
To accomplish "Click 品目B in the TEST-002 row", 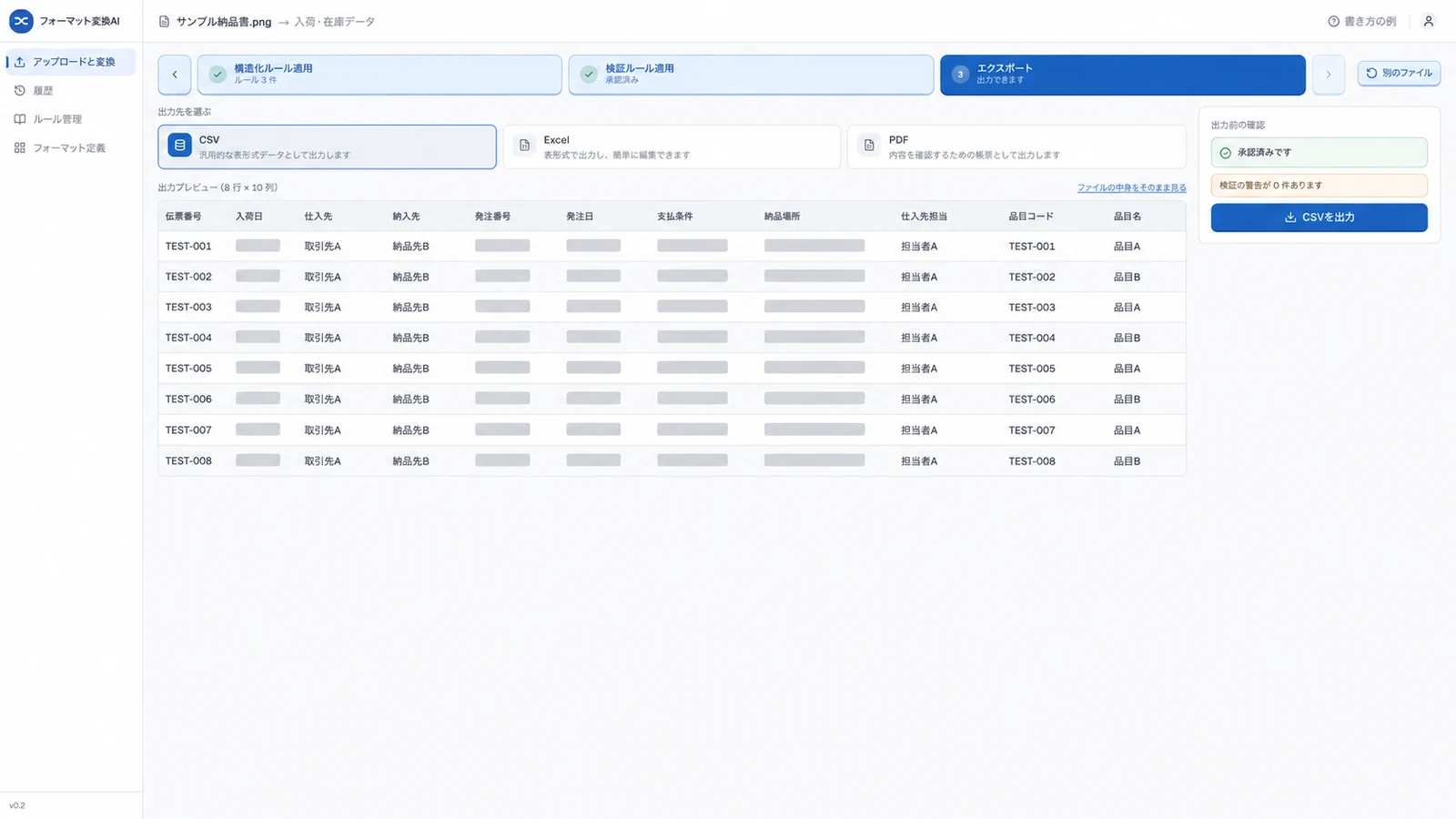I will 1127,277.
